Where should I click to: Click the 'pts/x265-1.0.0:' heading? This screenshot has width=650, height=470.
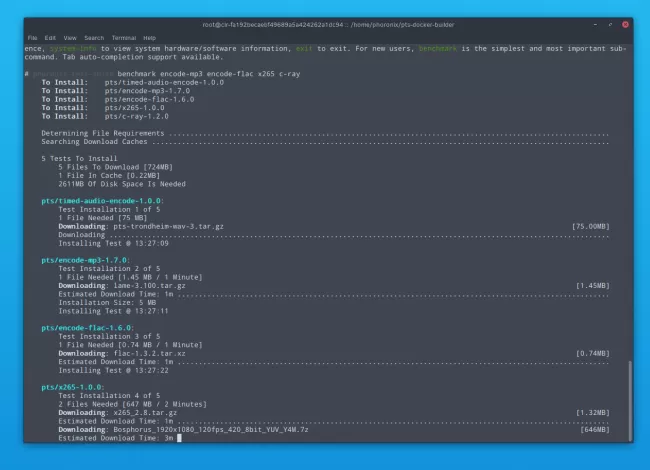click(73, 387)
